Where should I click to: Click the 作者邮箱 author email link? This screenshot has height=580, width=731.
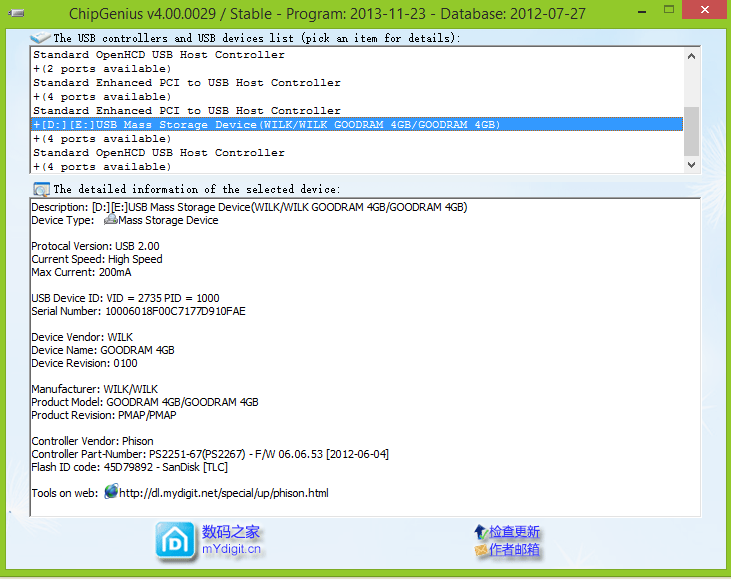(x=514, y=550)
